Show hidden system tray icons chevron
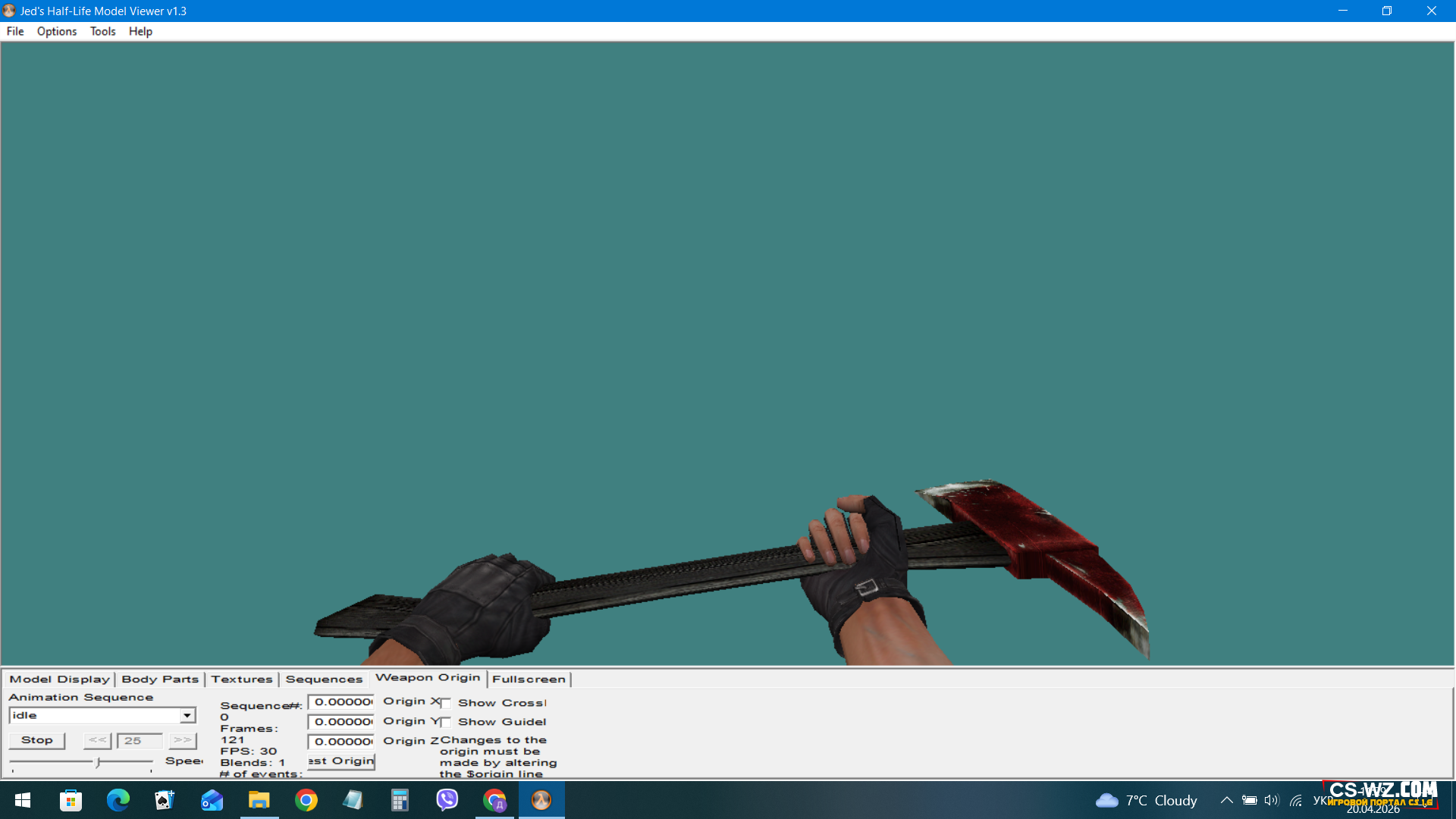This screenshot has width=1456, height=819. point(1226,800)
